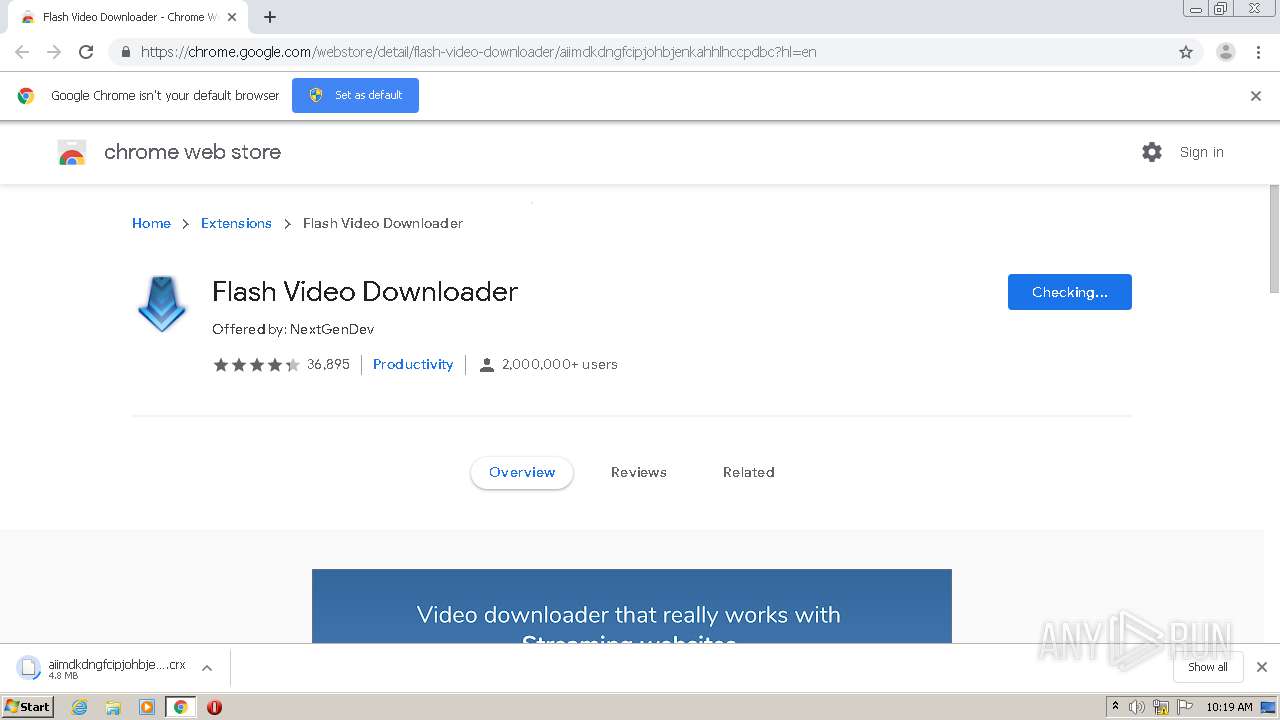Click the system clock showing 10:19 AM

pos(1229,707)
